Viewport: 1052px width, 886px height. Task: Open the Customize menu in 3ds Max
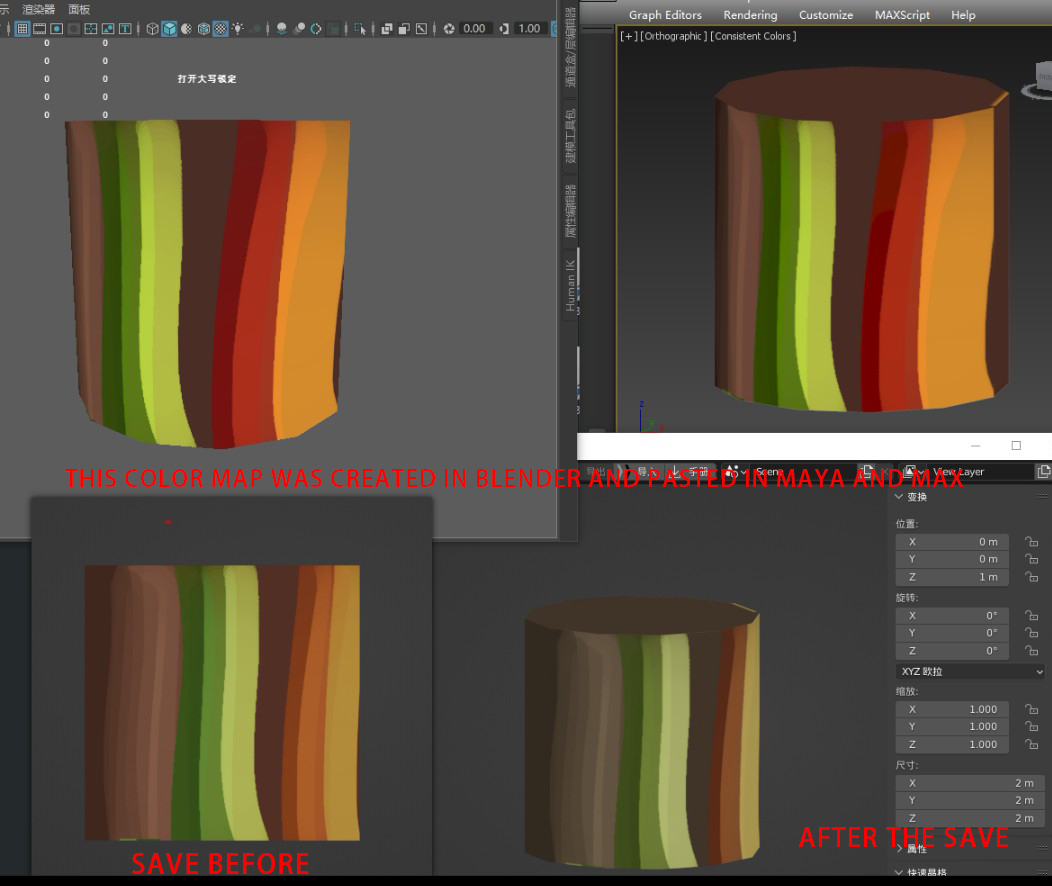click(x=826, y=15)
